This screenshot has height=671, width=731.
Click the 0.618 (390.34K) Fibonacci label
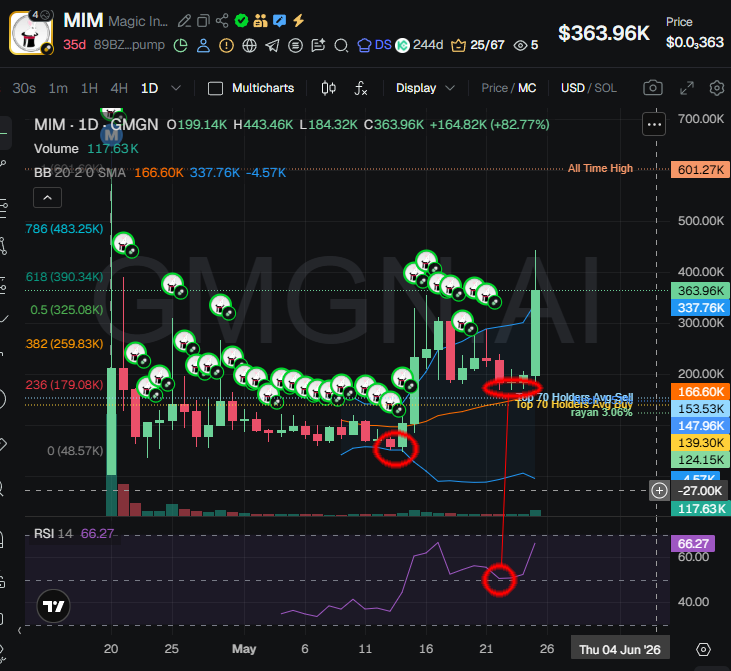point(64,277)
